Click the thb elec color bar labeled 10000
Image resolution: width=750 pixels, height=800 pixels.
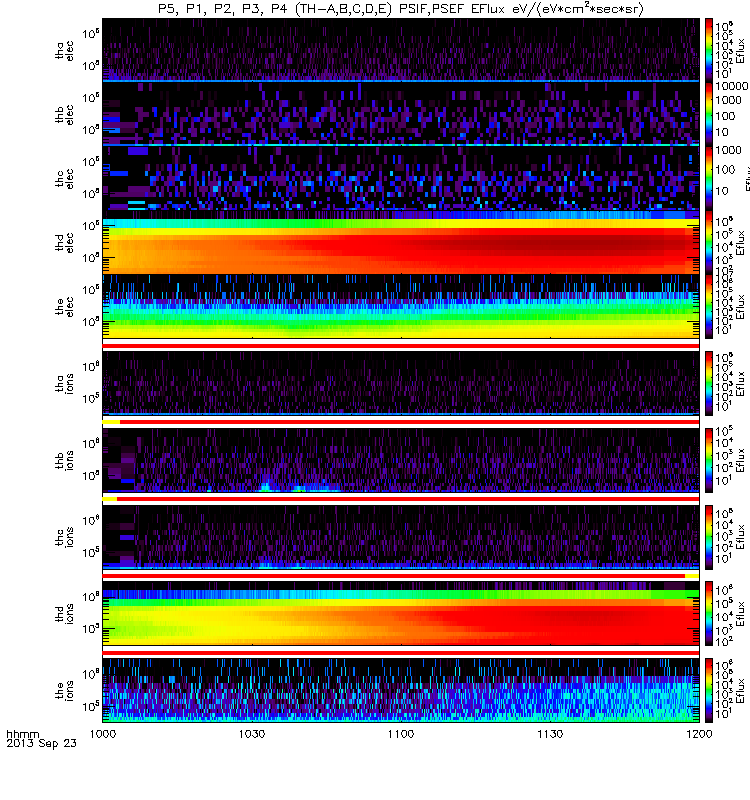pos(709,114)
